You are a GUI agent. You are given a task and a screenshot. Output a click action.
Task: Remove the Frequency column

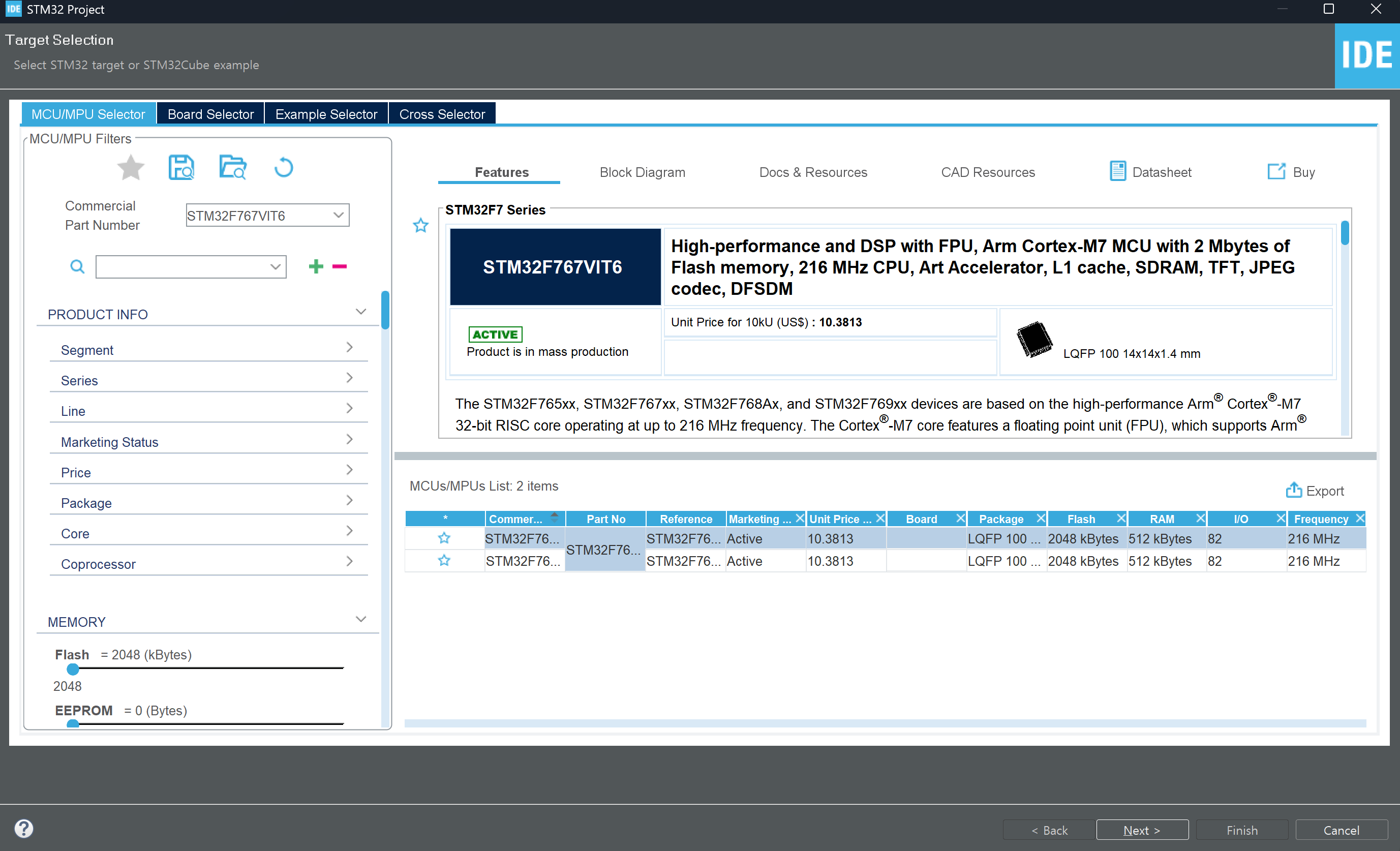[1360, 518]
